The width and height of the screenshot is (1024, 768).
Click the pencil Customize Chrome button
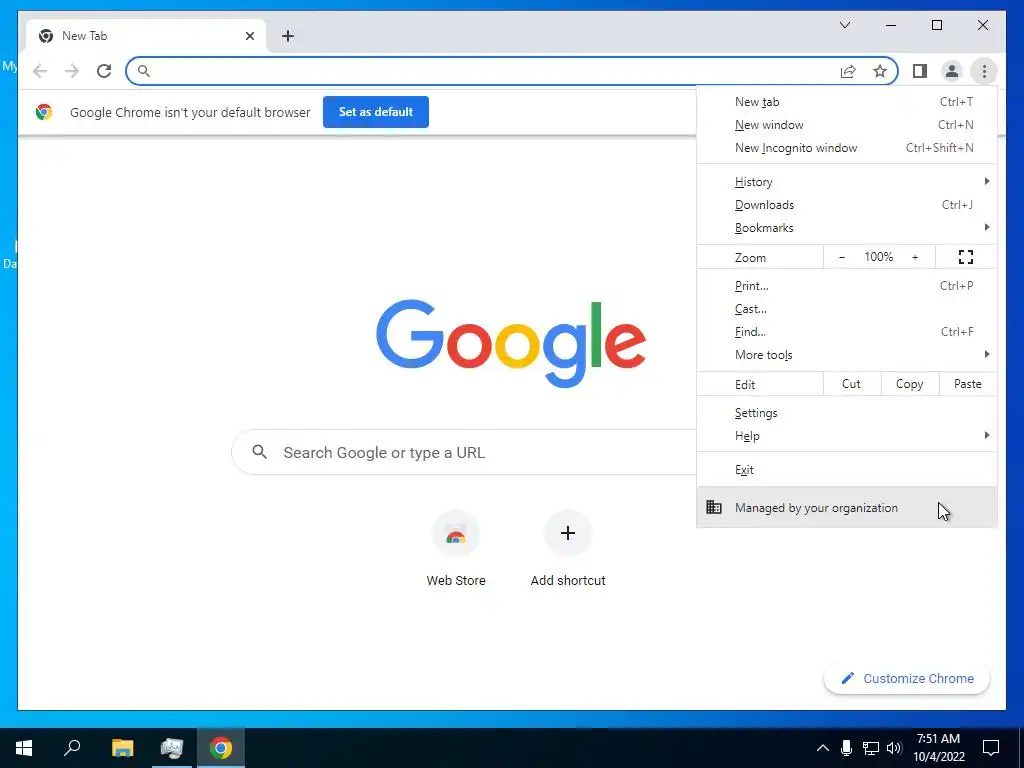coord(906,679)
